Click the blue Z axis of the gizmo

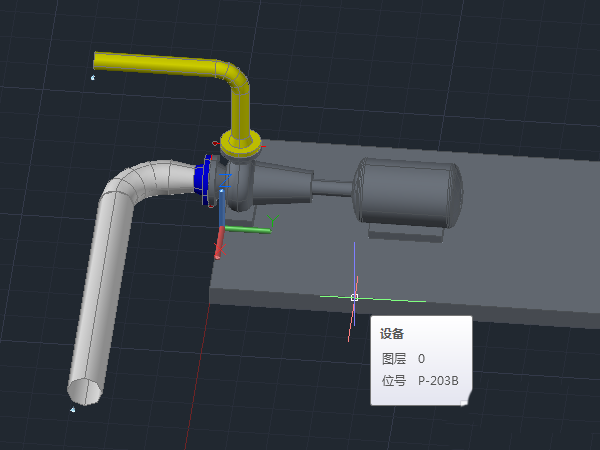(222, 207)
